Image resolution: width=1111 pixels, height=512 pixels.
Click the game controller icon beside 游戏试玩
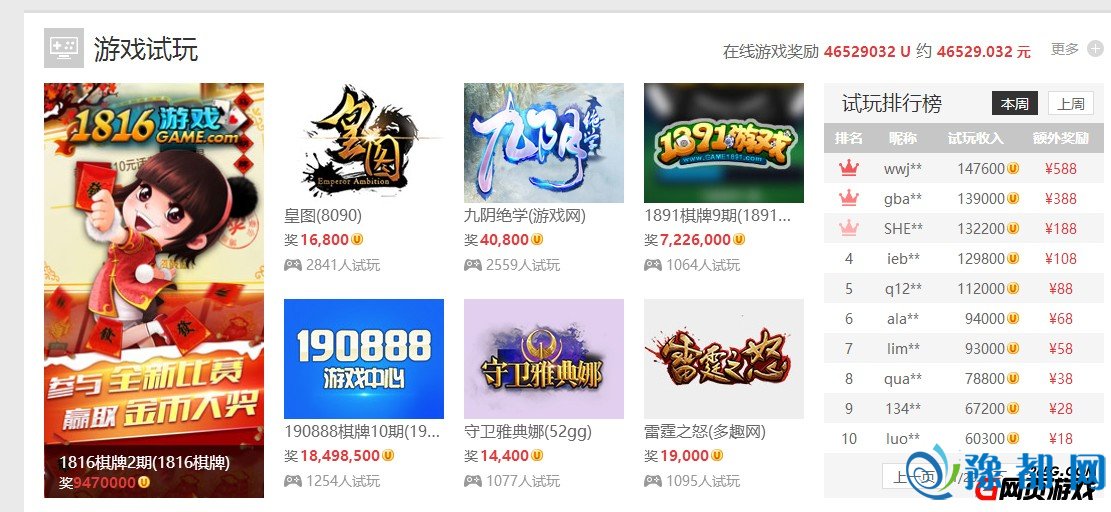tap(64, 48)
